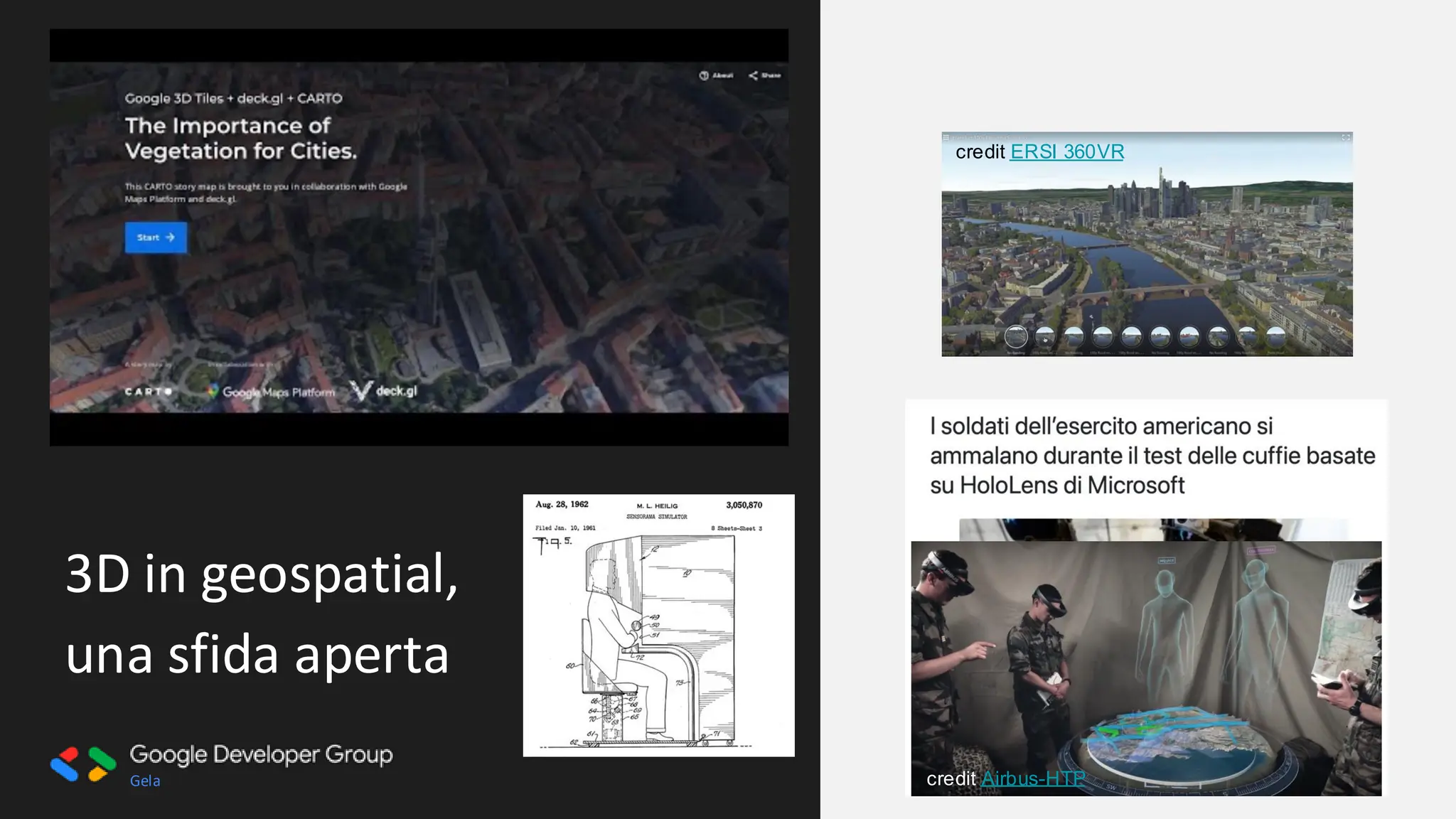
Task: Select the second 360VR scene thumbnail
Action: (1045, 336)
